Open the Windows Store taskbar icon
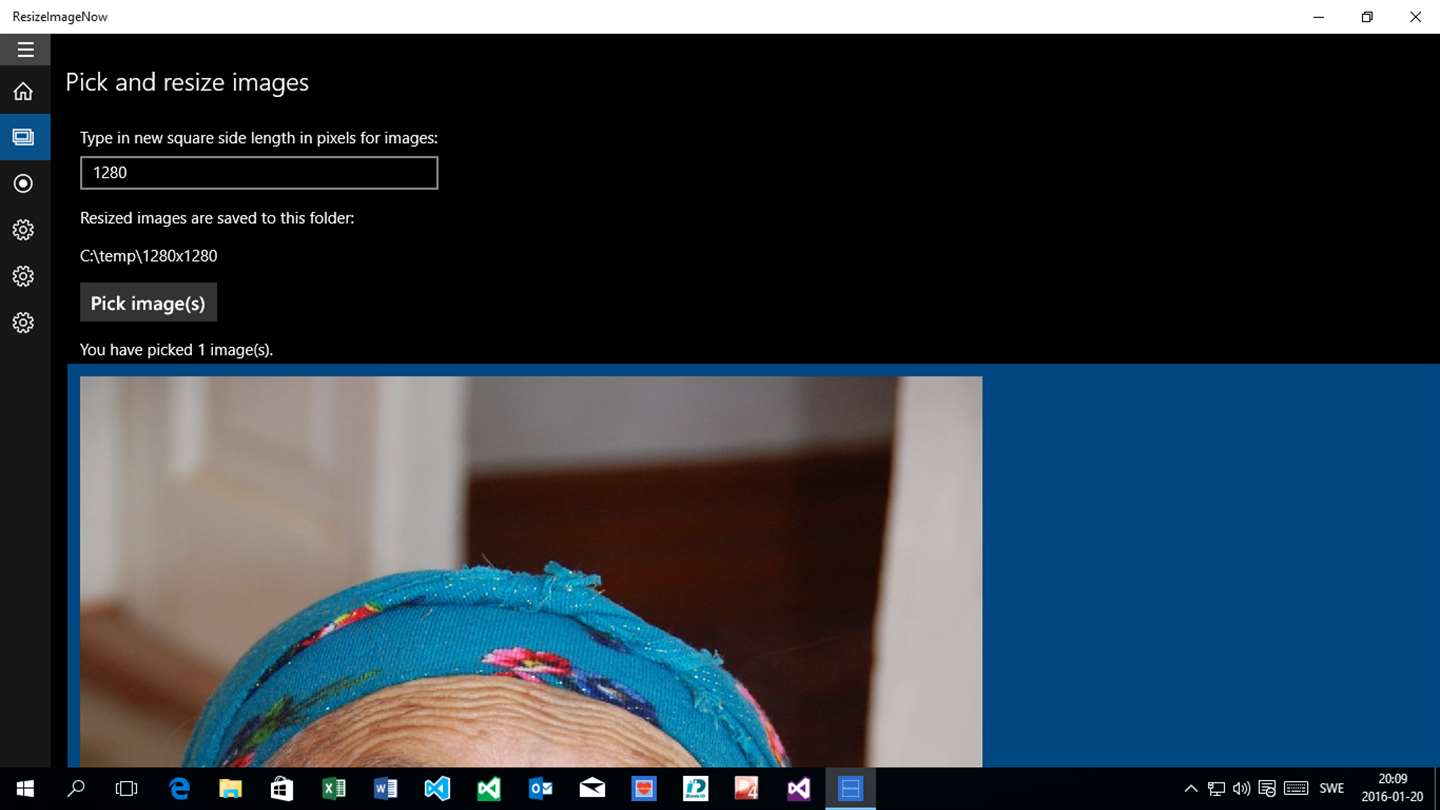Viewport: 1440px width, 810px height. [282, 789]
